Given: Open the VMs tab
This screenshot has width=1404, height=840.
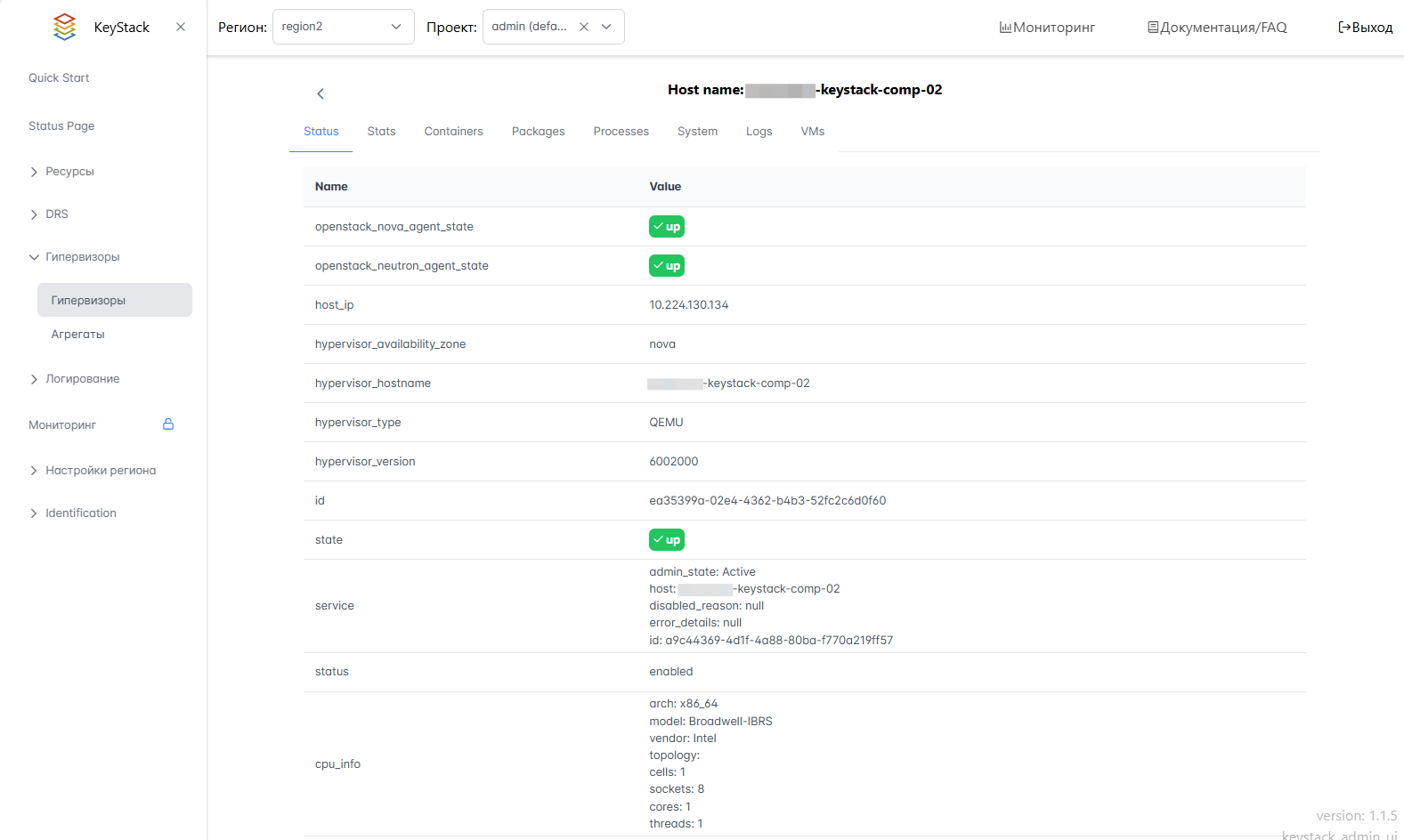Looking at the screenshot, I should point(812,132).
